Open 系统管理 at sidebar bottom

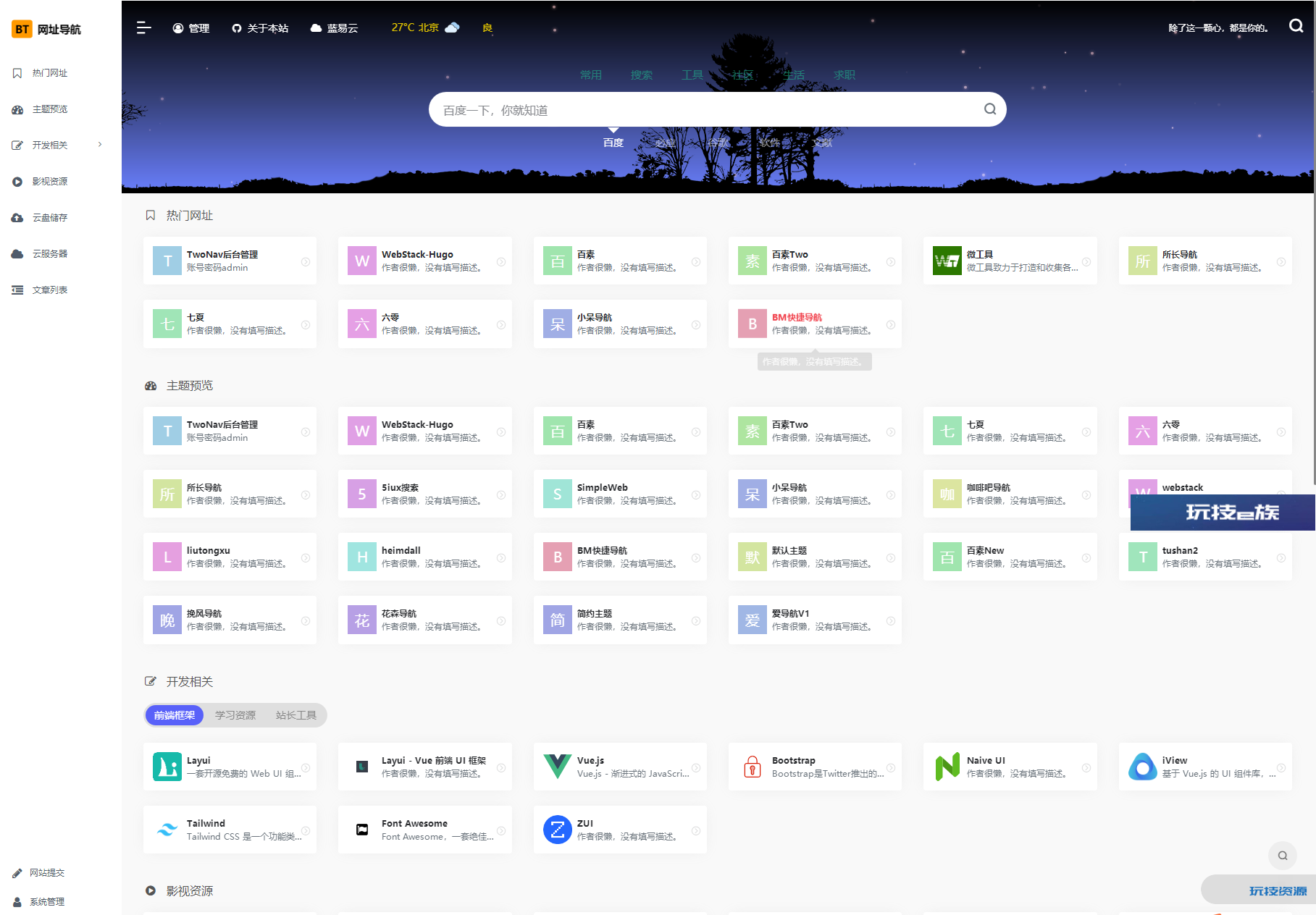[x=39, y=902]
